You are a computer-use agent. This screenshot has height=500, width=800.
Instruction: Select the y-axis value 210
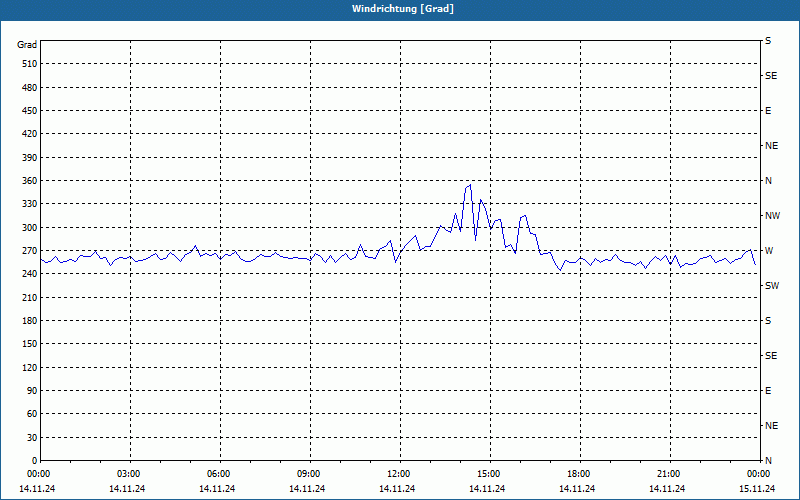[x=30, y=297]
